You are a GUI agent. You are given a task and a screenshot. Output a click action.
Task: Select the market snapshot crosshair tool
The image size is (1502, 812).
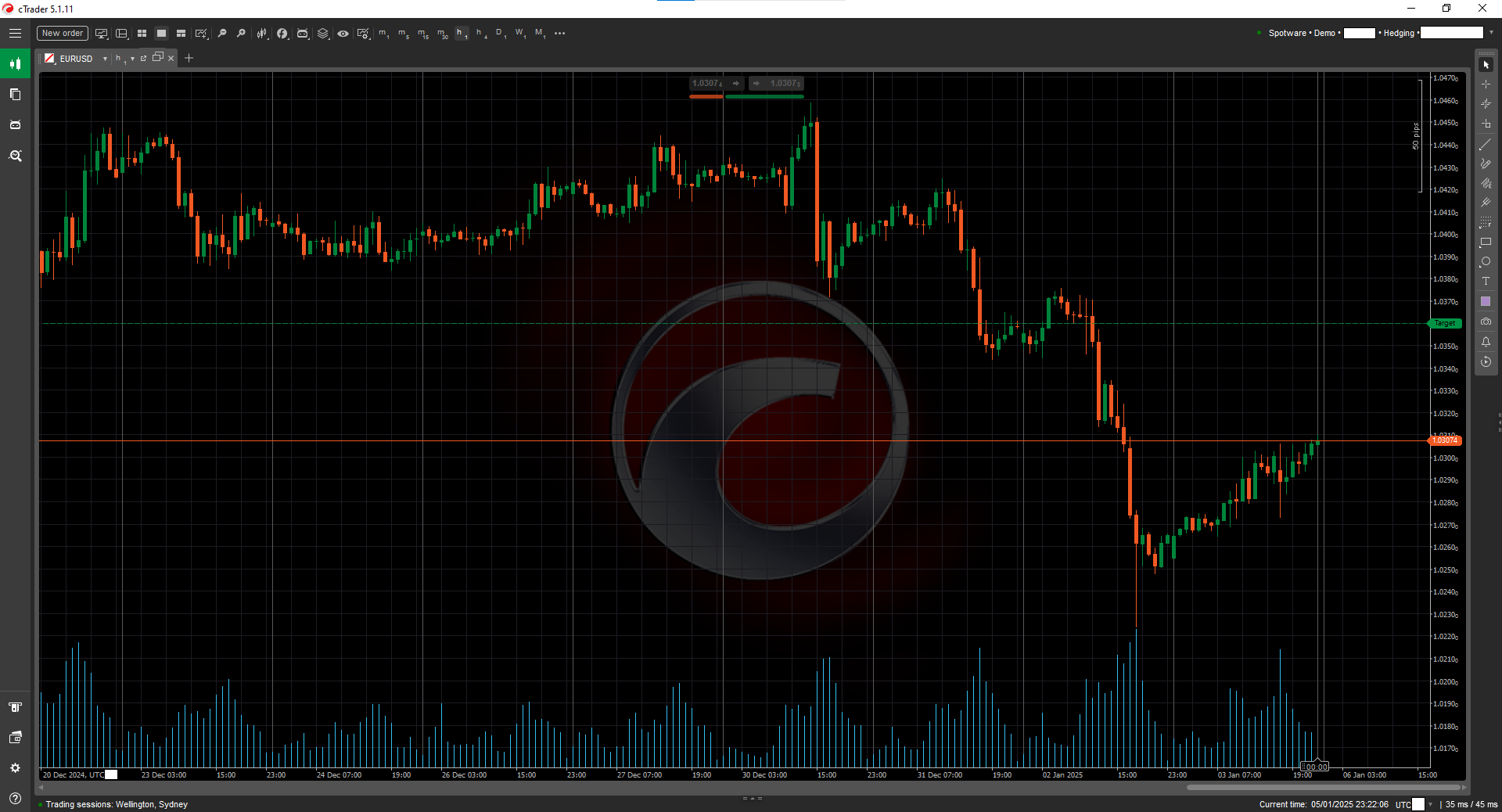pyautogui.click(x=1486, y=104)
